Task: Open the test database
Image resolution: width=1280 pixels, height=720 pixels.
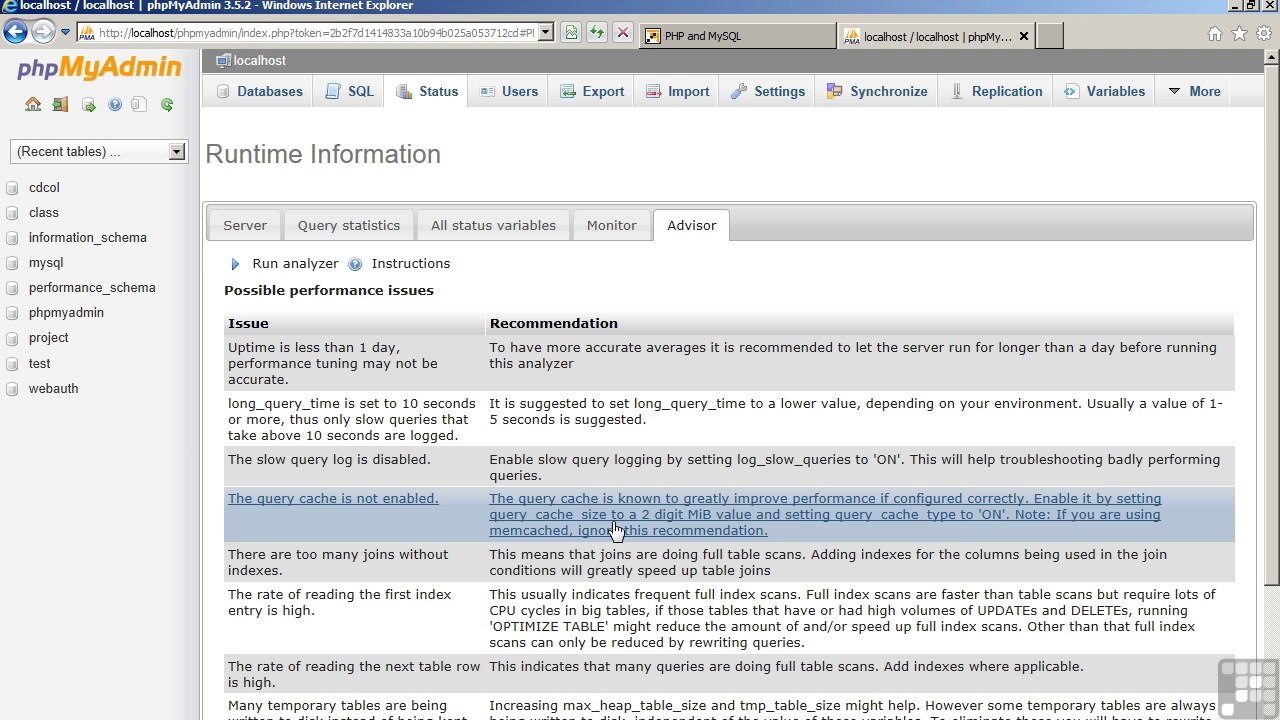Action: [x=39, y=363]
